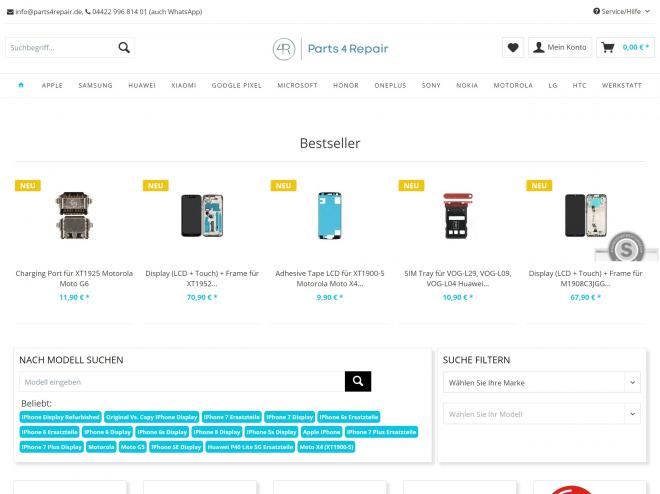Open the Honor menu
Screen dimensions: 660x494
pyautogui.click(x=346, y=85)
